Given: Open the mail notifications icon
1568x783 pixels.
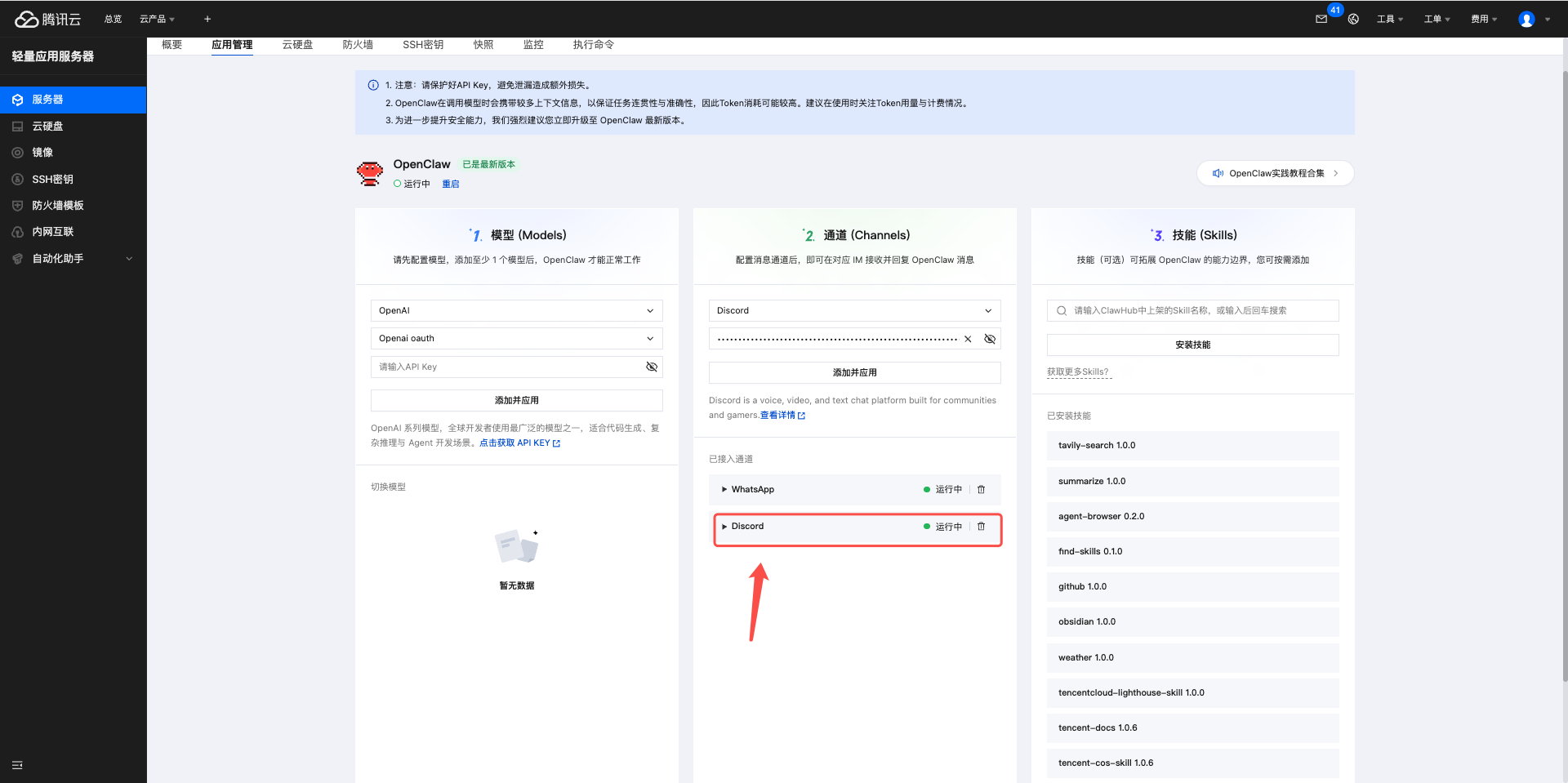Looking at the screenshot, I should coord(1321,19).
